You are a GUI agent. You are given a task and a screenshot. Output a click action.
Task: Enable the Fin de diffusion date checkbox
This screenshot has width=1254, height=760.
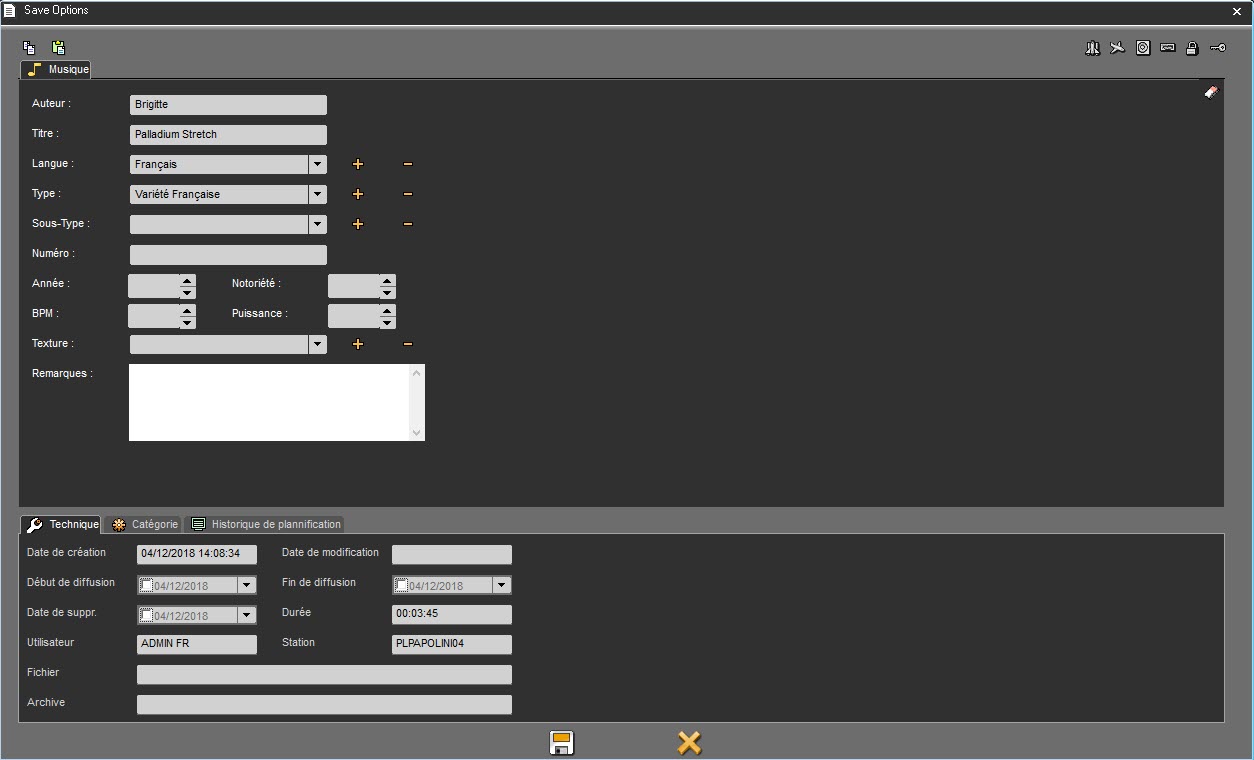402,586
